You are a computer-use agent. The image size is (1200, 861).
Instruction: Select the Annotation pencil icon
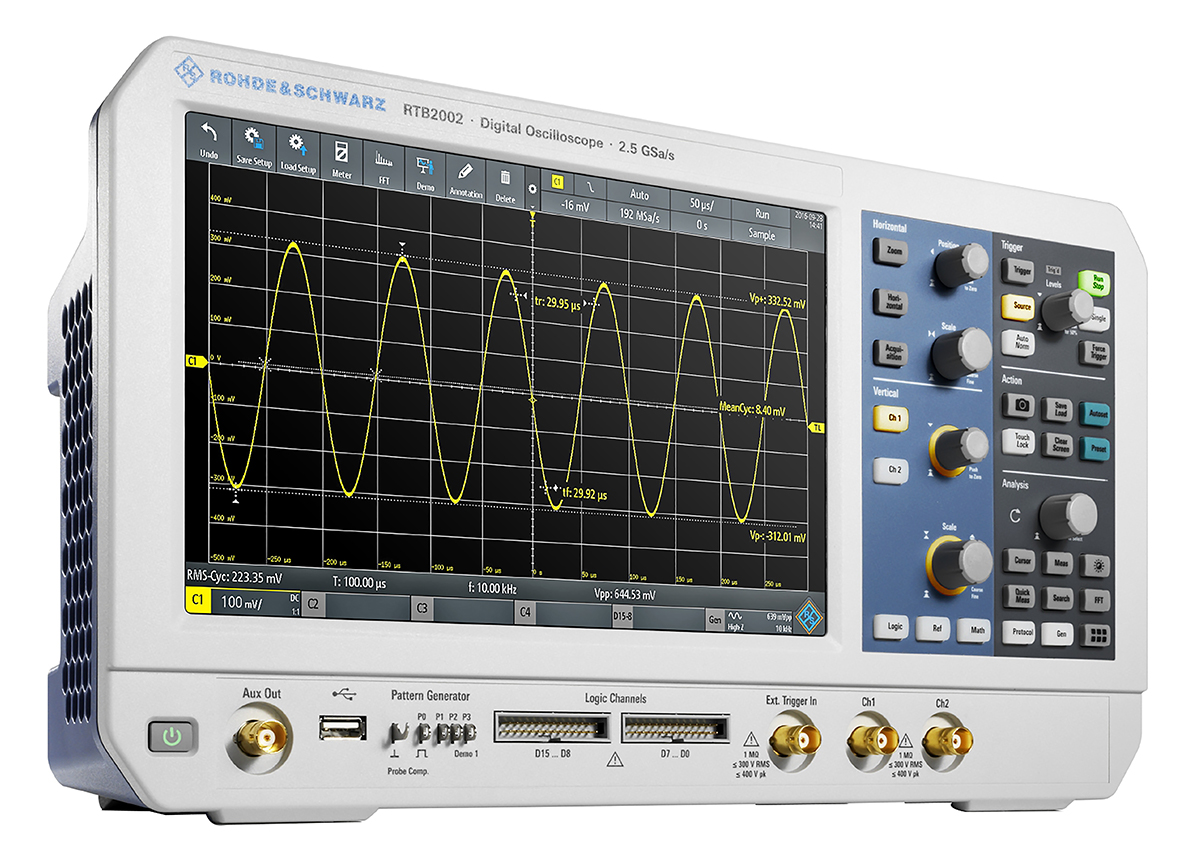[x=465, y=178]
